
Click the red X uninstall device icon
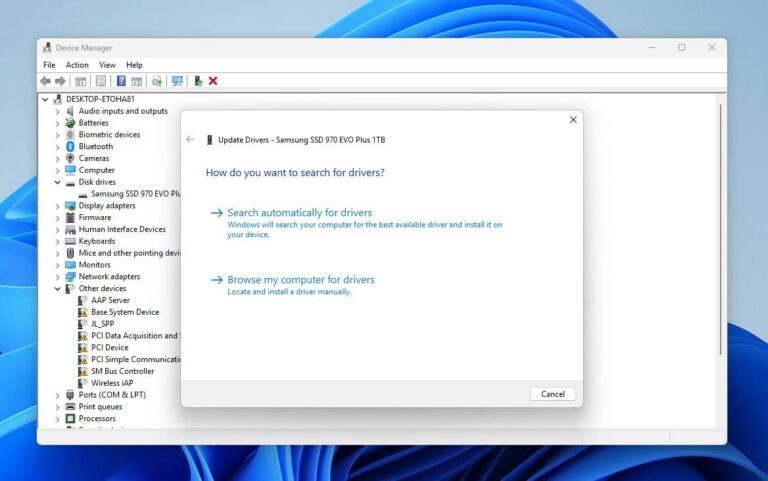pos(213,81)
